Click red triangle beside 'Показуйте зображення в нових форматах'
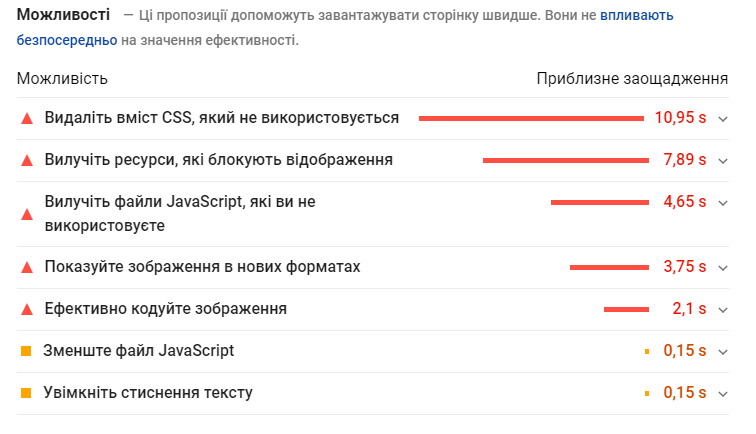This screenshot has height=434, width=756. (27, 267)
